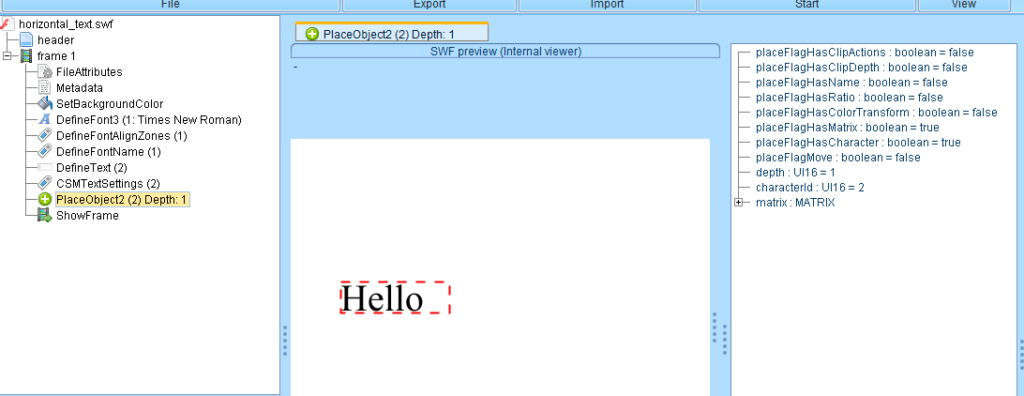Click the green plus PlaceObject2 tree icon
The image size is (1024, 396).
[x=44, y=199]
